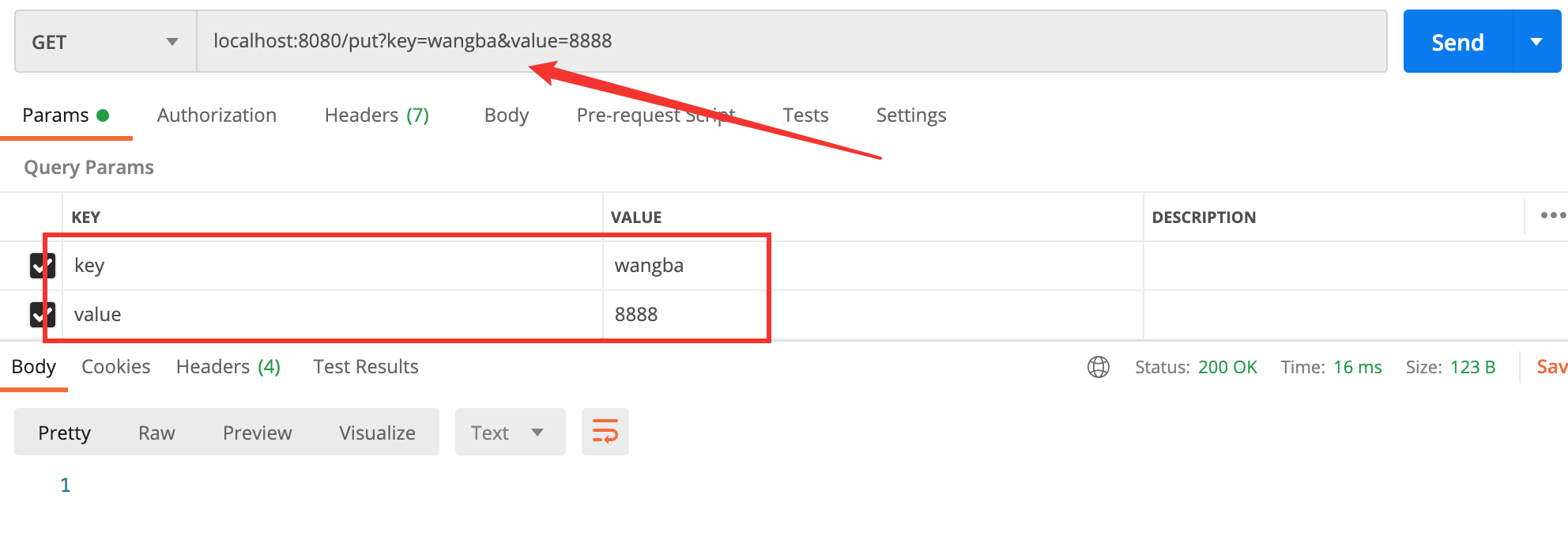Show the Preview response view
The width and height of the screenshot is (1568, 552).
tap(257, 433)
